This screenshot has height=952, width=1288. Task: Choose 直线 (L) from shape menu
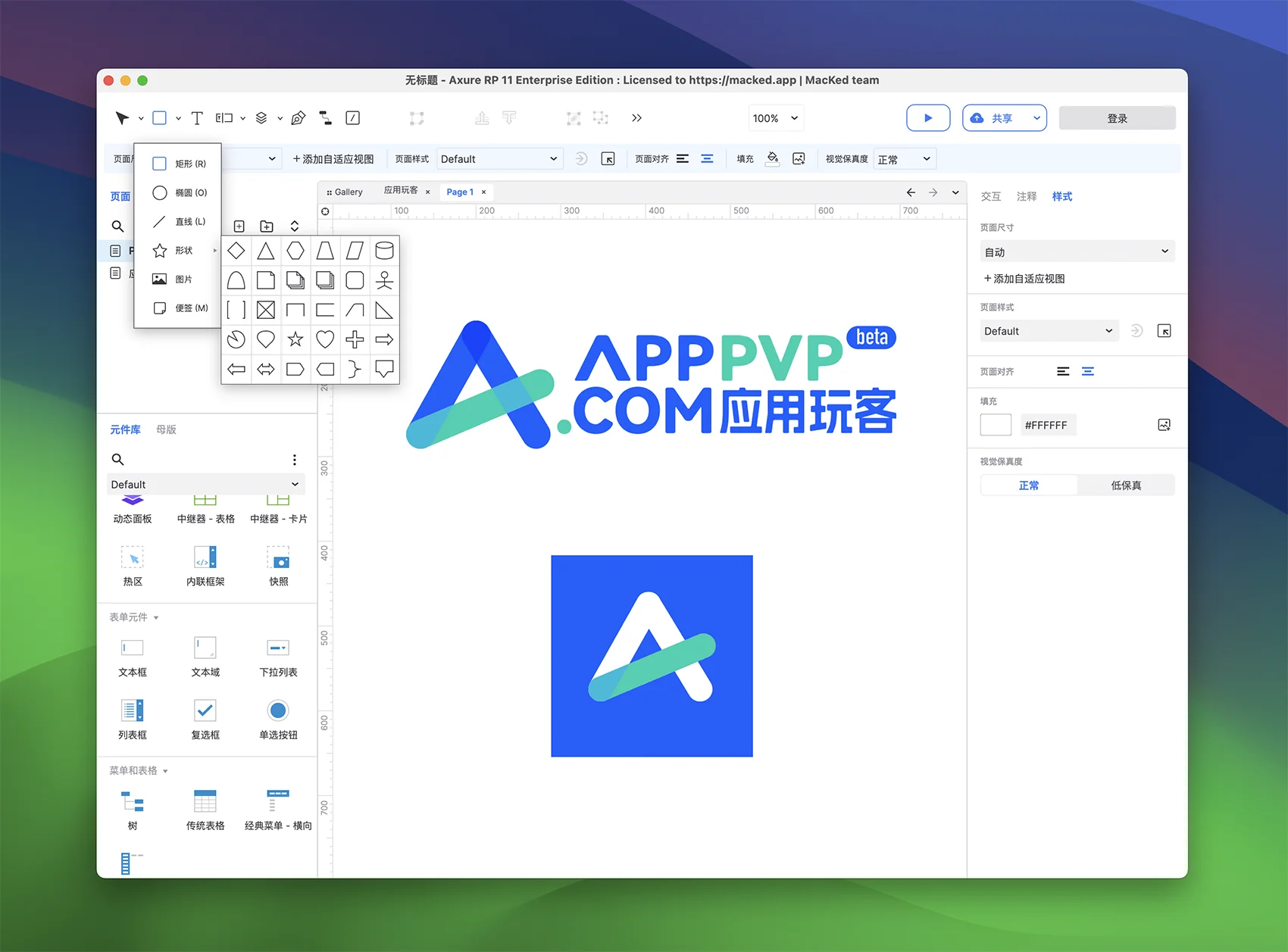pyautogui.click(x=179, y=221)
